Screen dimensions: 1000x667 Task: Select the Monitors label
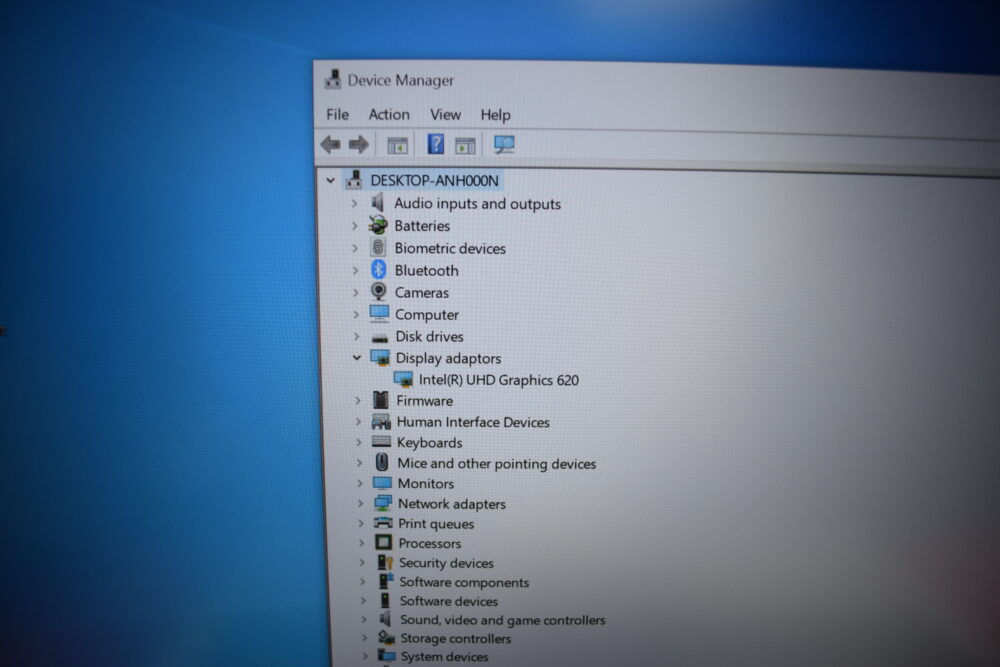tap(425, 483)
